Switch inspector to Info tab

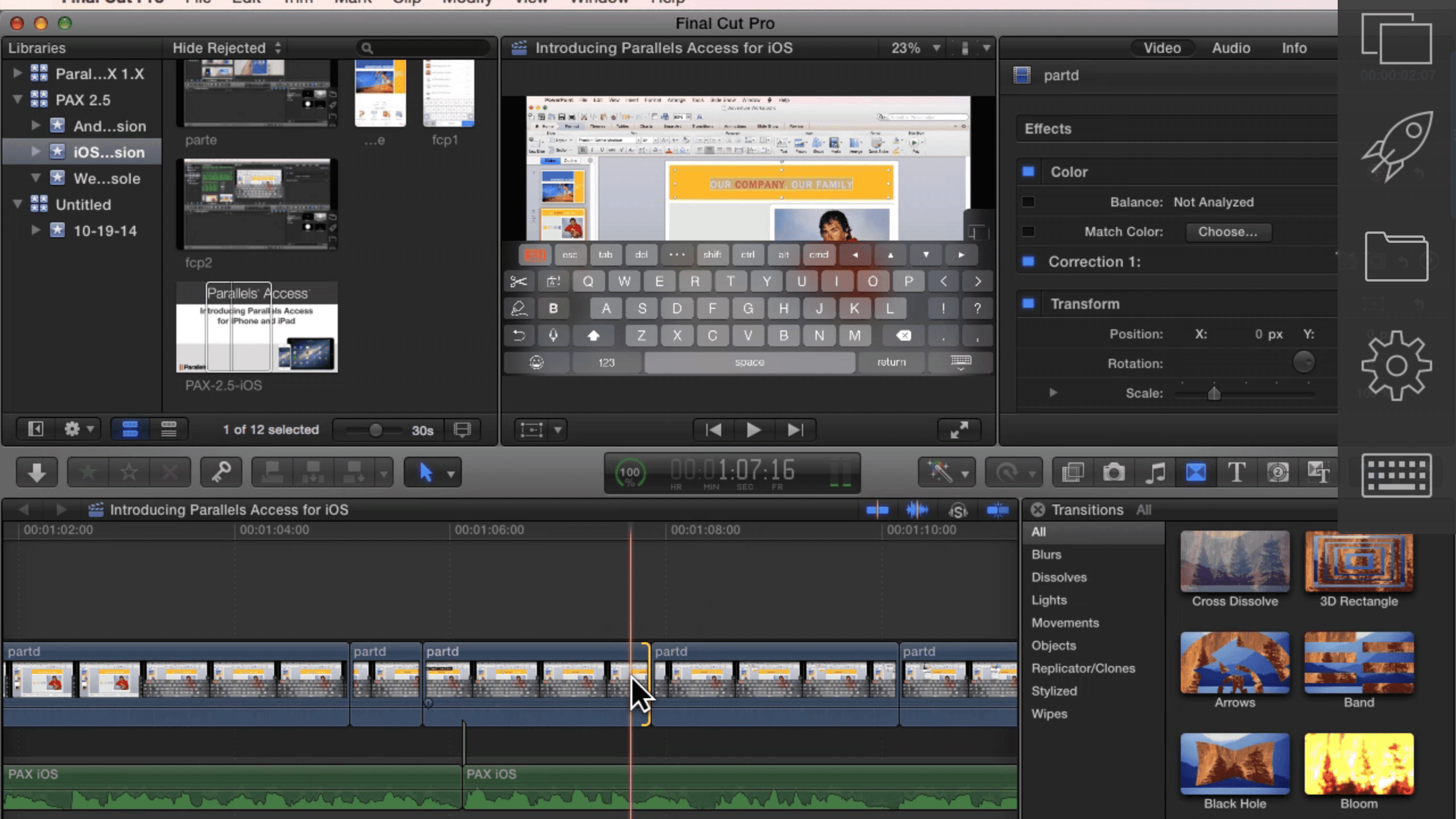pos(1294,48)
